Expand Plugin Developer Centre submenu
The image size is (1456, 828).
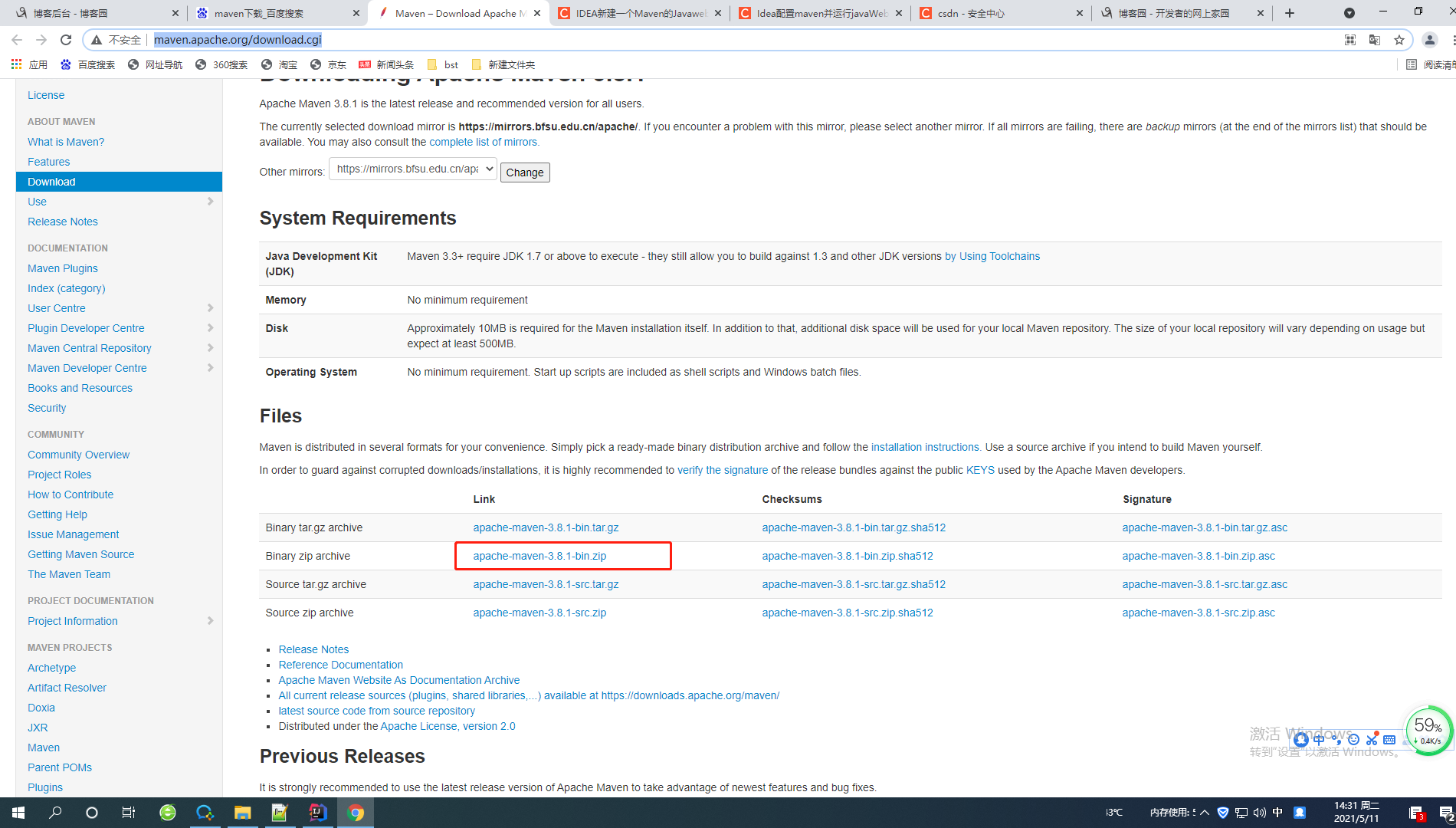(x=210, y=328)
